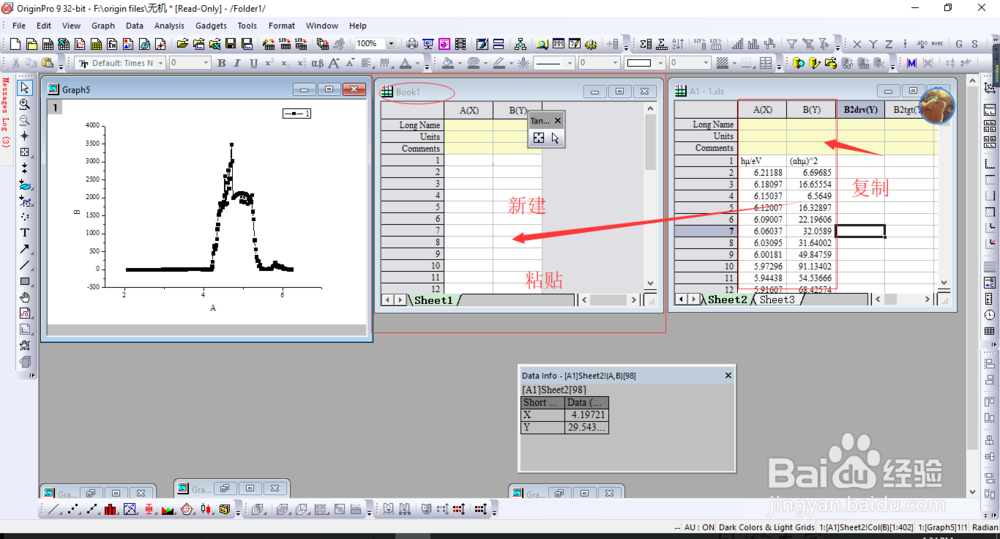Click the pointer icon in Tan... popup
Image resolution: width=1000 pixels, height=539 pixels.
pos(555,138)
